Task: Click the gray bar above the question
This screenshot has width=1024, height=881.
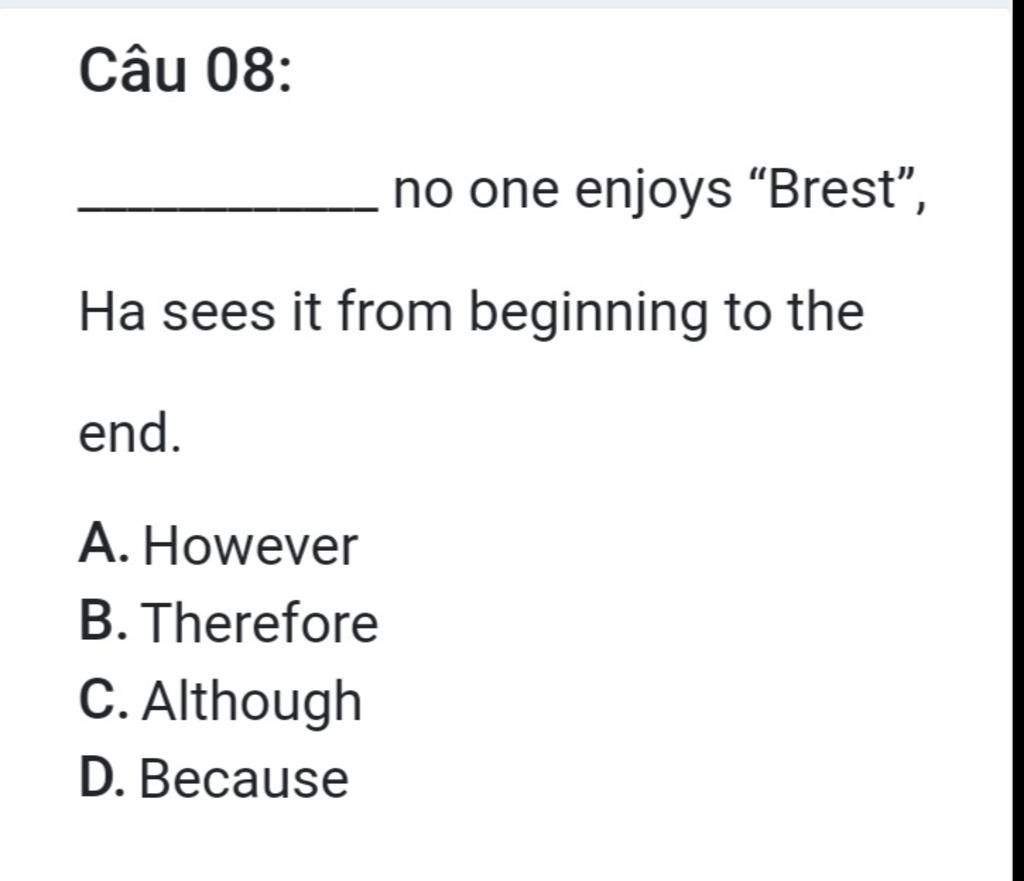Action: point(505,4)
